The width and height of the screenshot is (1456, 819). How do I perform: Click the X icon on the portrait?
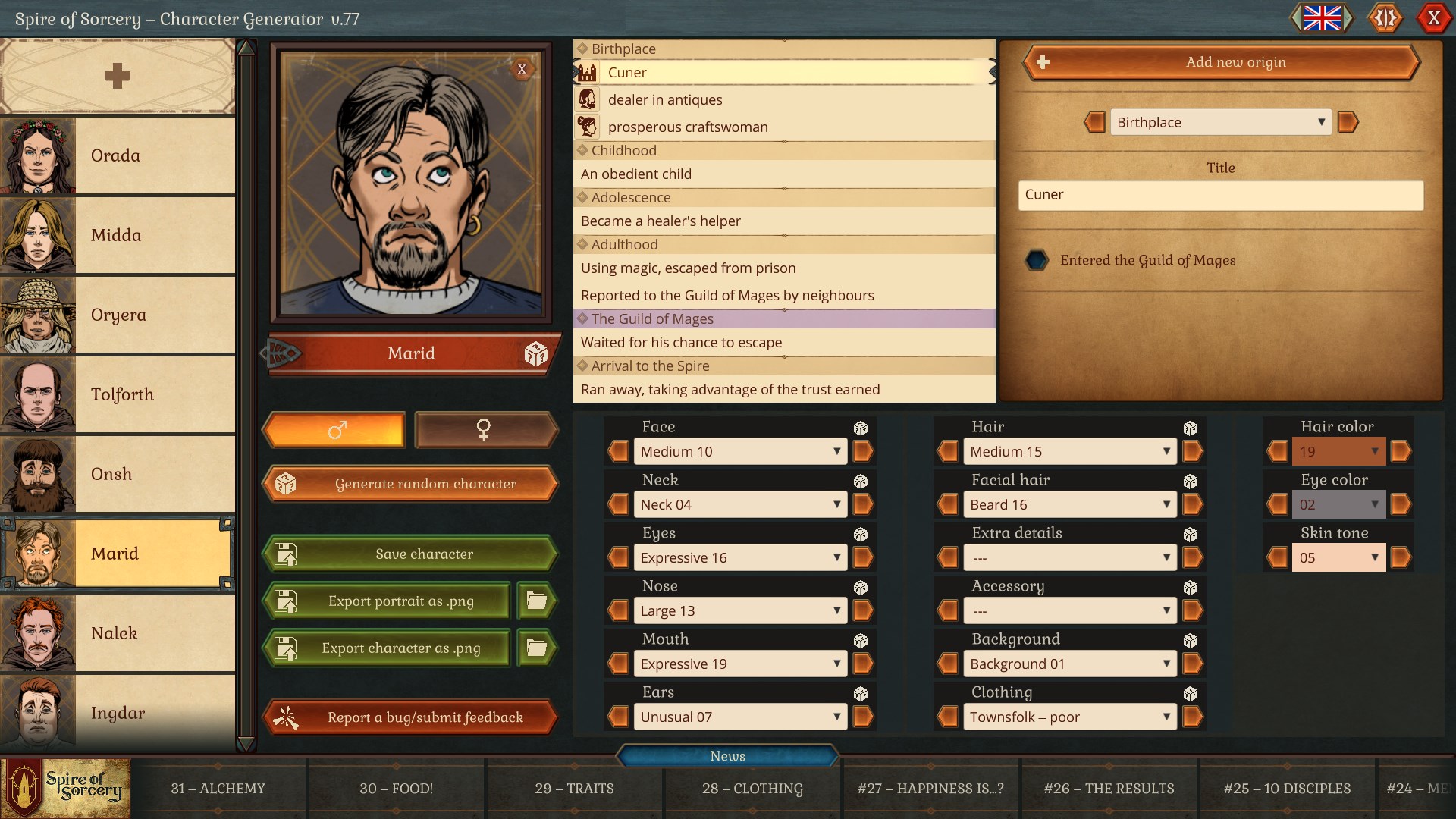[x=522, y=68]
